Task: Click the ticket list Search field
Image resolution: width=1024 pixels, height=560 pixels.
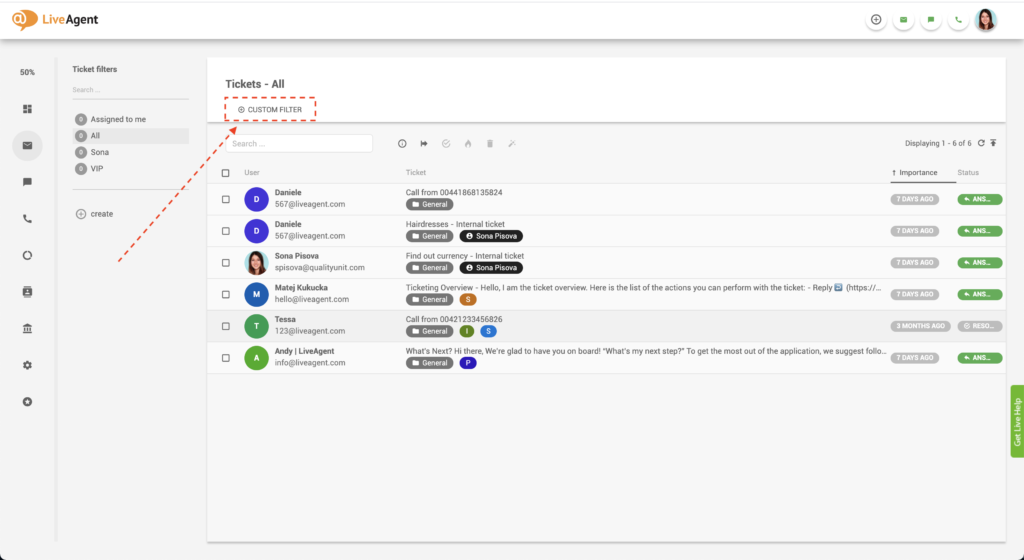Action: tap(300, 144)
